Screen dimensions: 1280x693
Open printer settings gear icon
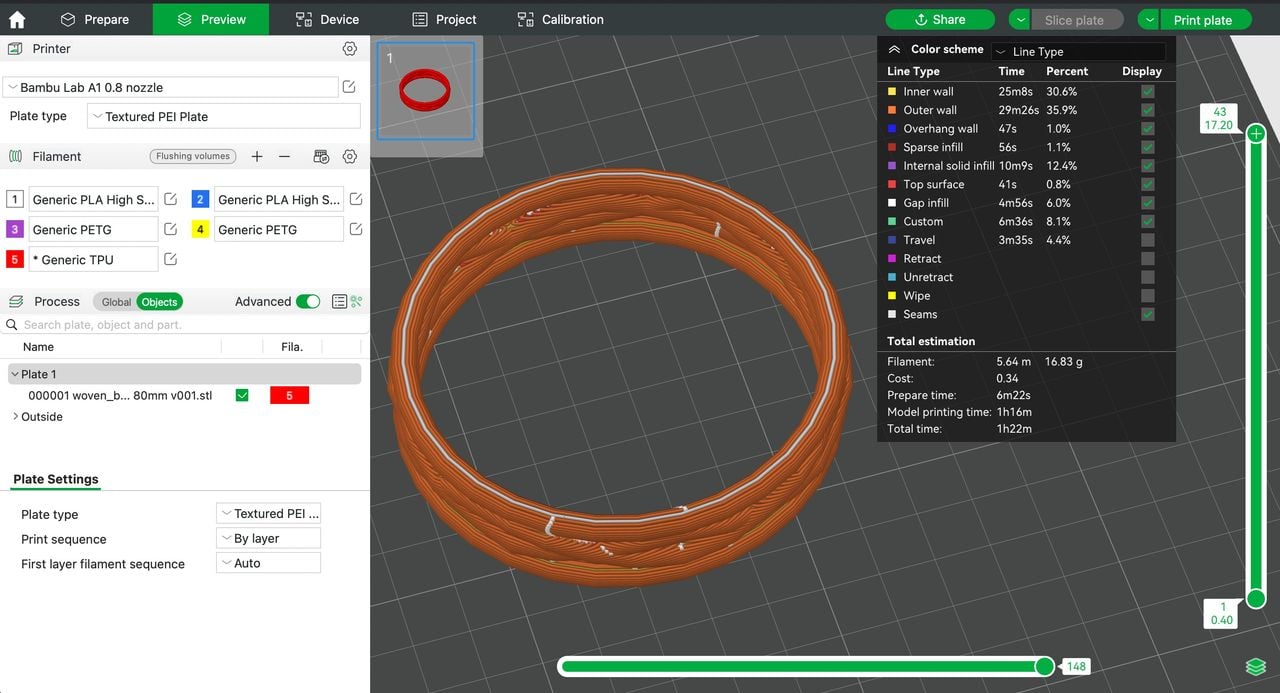(x=349, y=49)
